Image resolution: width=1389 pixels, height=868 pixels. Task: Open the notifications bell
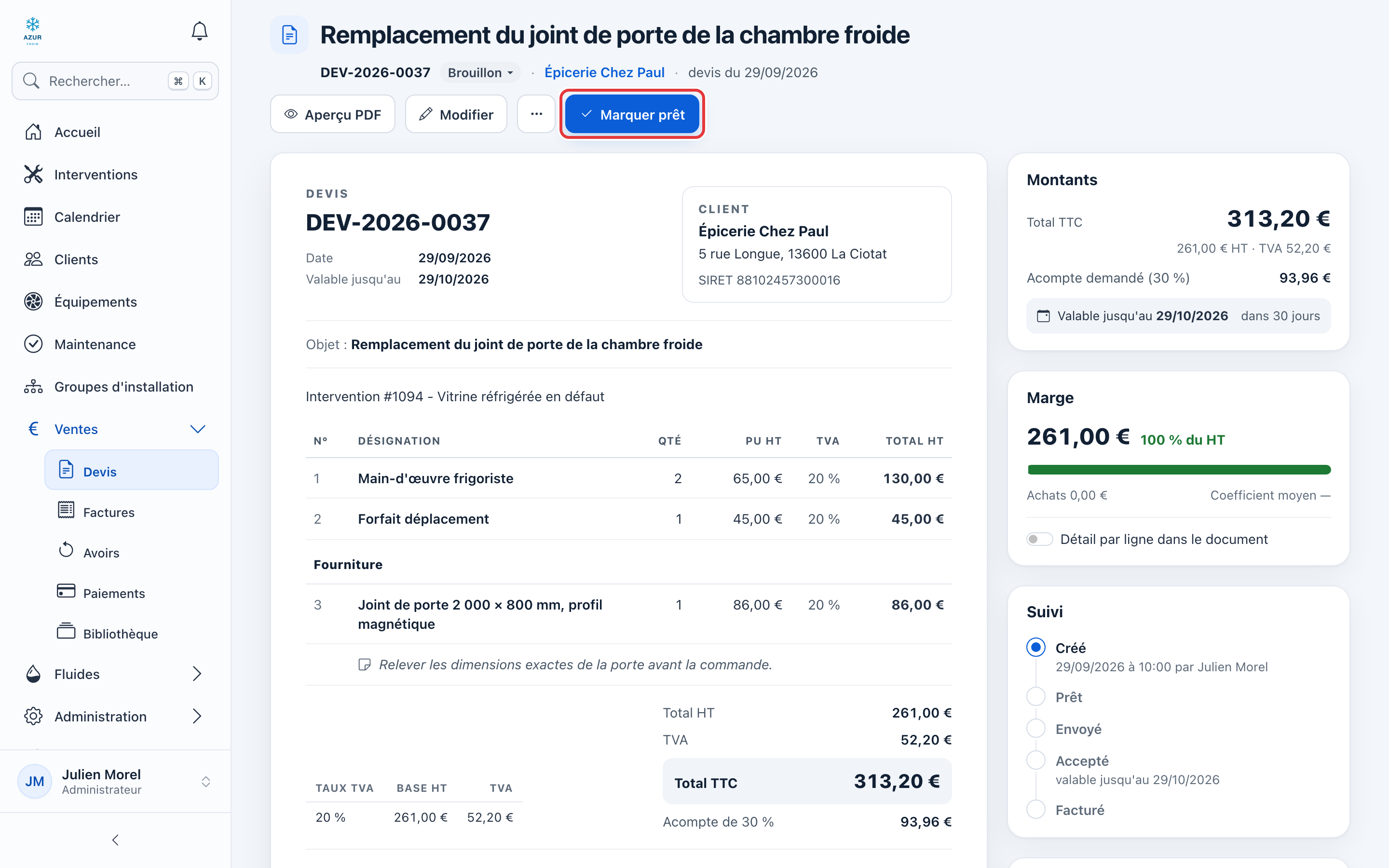(199, 31)
